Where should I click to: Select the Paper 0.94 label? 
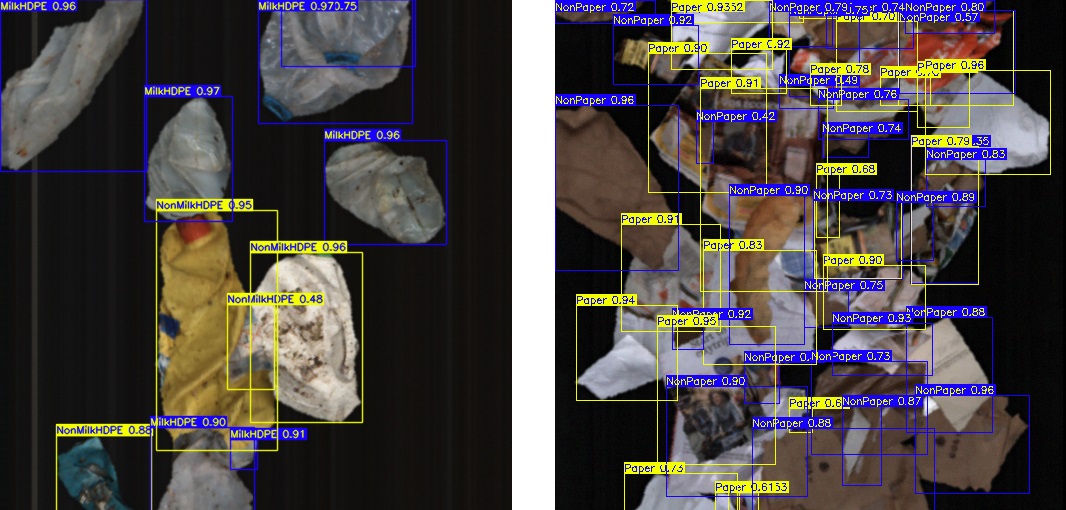606,300
